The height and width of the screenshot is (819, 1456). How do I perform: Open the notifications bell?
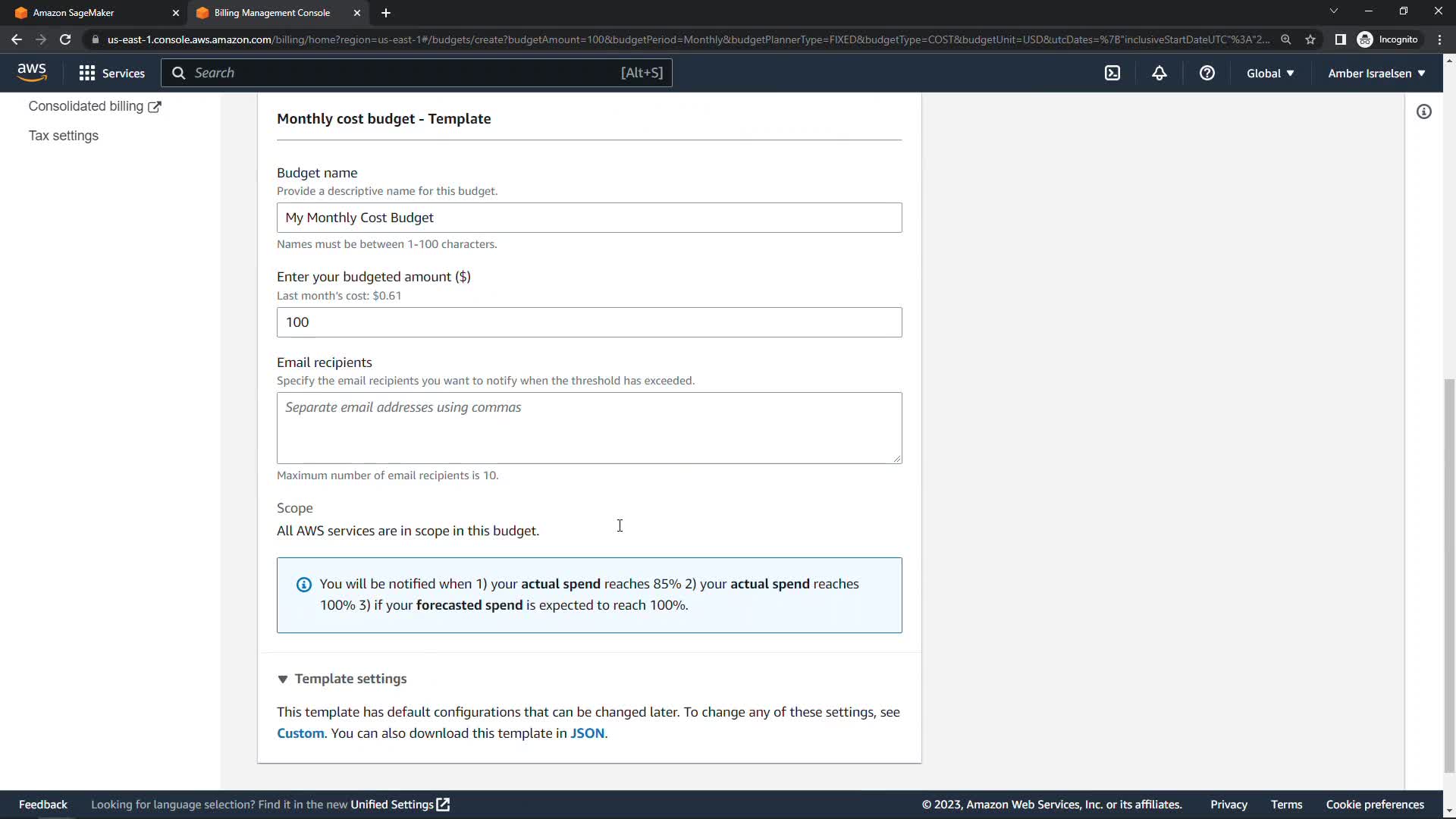pyautogui.click(x=1159, y=74)
